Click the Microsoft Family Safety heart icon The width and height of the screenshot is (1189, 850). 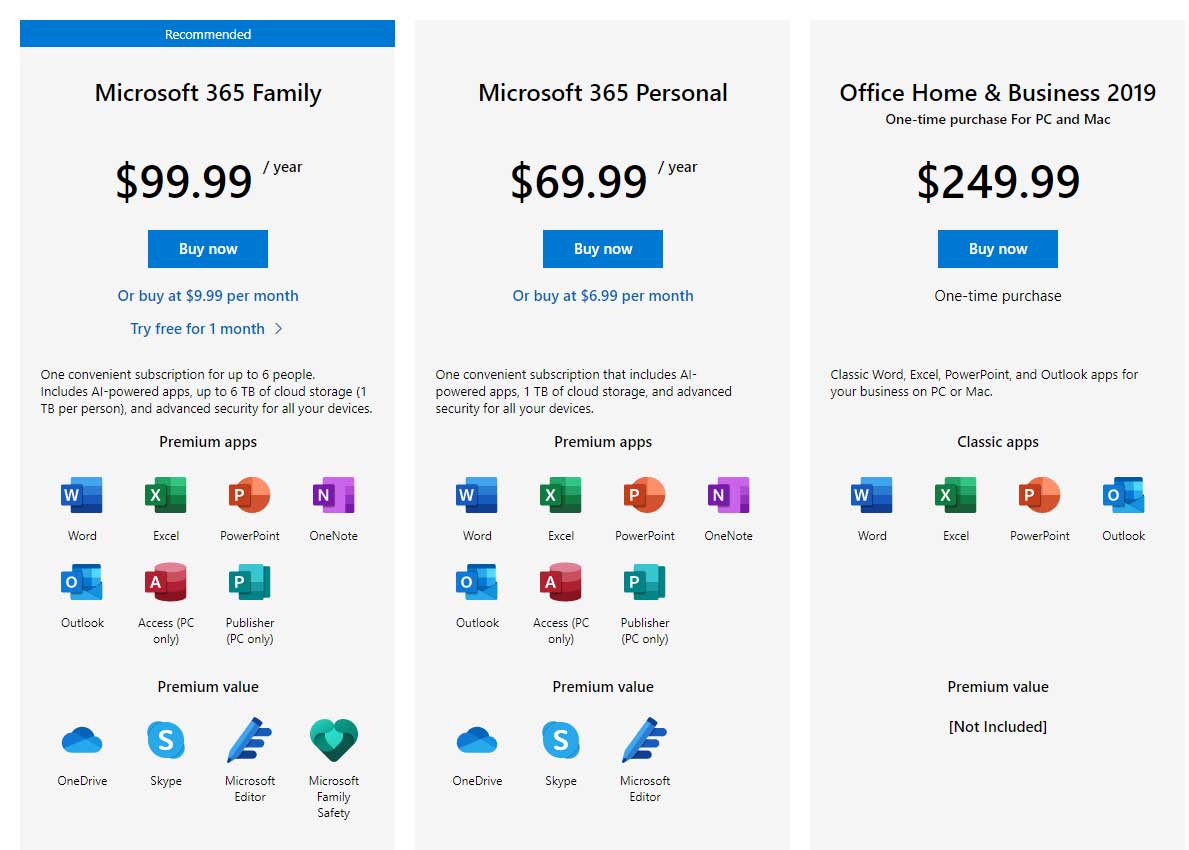pos(334,739)
